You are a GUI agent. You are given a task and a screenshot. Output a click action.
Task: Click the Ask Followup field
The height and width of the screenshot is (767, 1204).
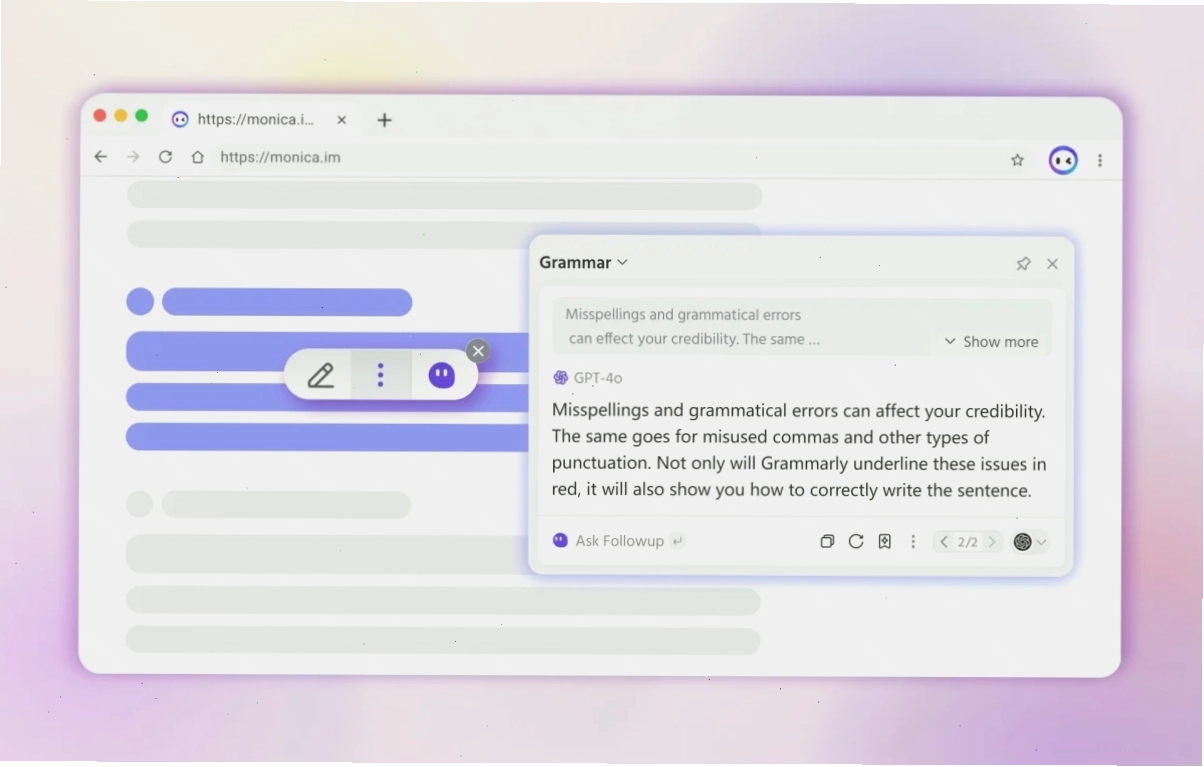point(618,541)
